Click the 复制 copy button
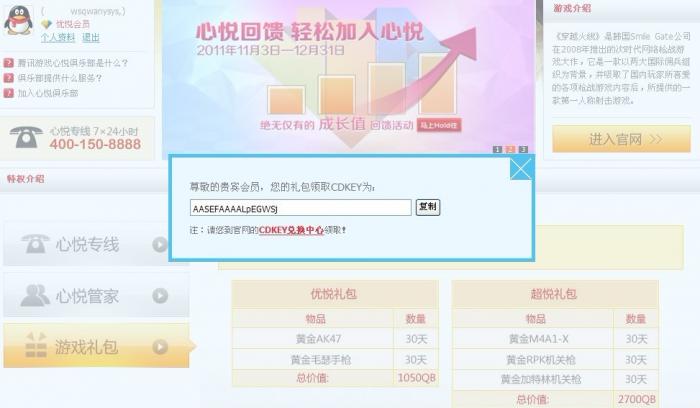The width and height of the screenshot is (700, 408). point(428,207)
